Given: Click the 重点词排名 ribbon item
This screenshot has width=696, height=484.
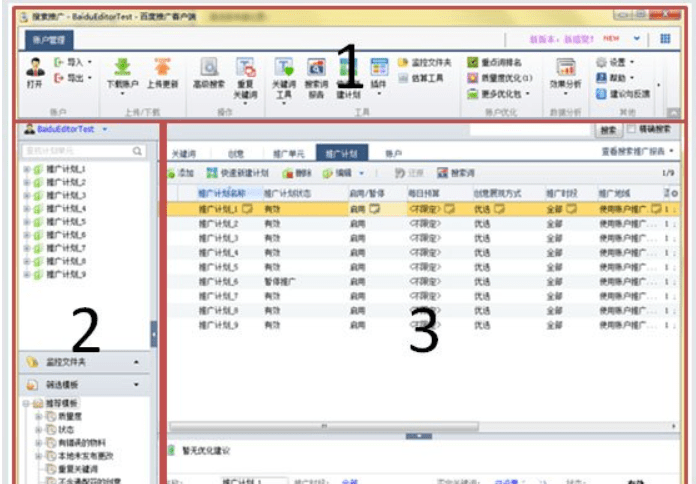Looking at the screenshot, I should click(494, 63).
